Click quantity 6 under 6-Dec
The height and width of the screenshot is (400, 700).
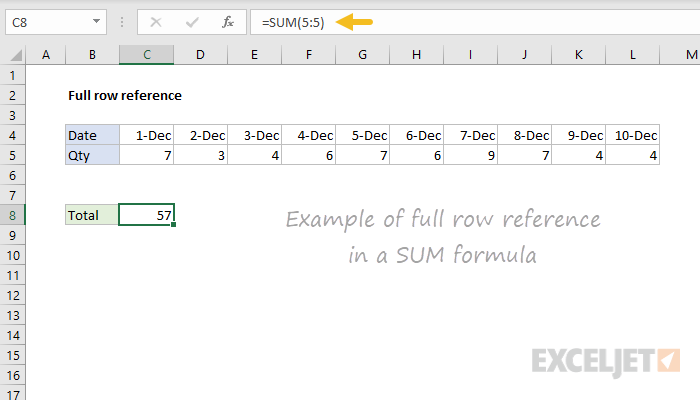pyautogui.click(x=417, y=155)
